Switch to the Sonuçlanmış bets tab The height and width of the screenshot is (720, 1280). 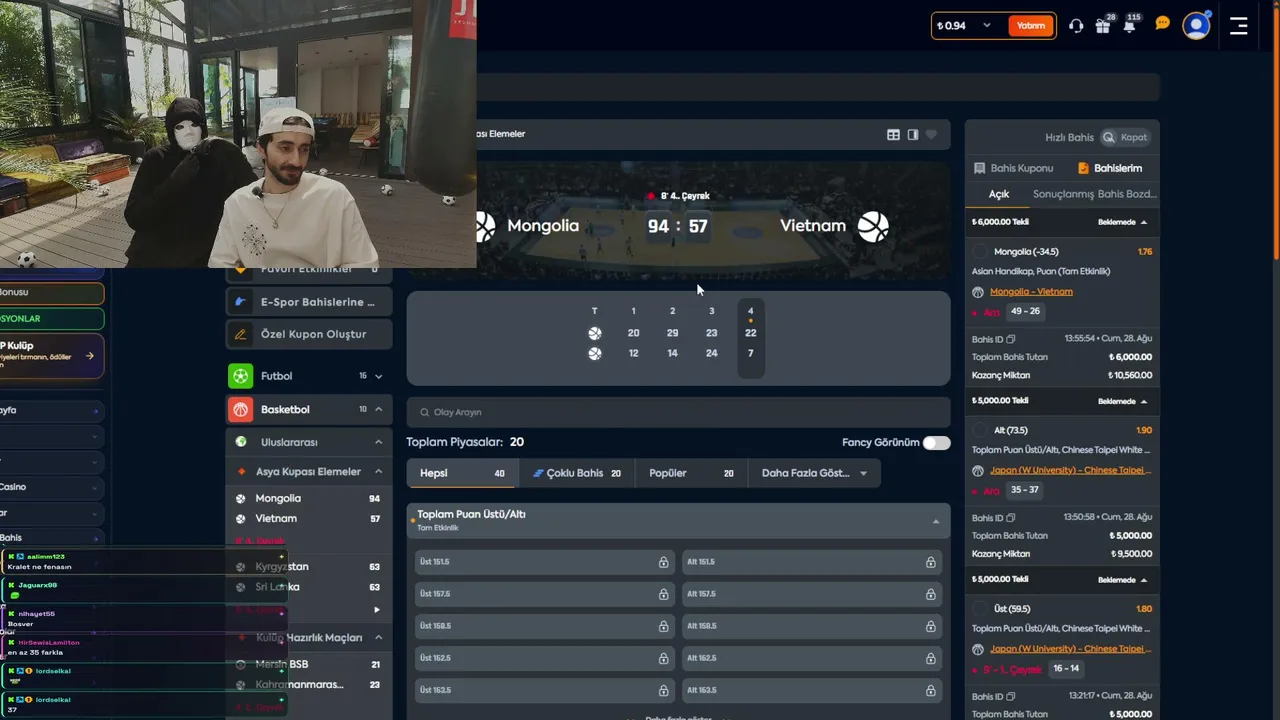tap(1063, 194)
